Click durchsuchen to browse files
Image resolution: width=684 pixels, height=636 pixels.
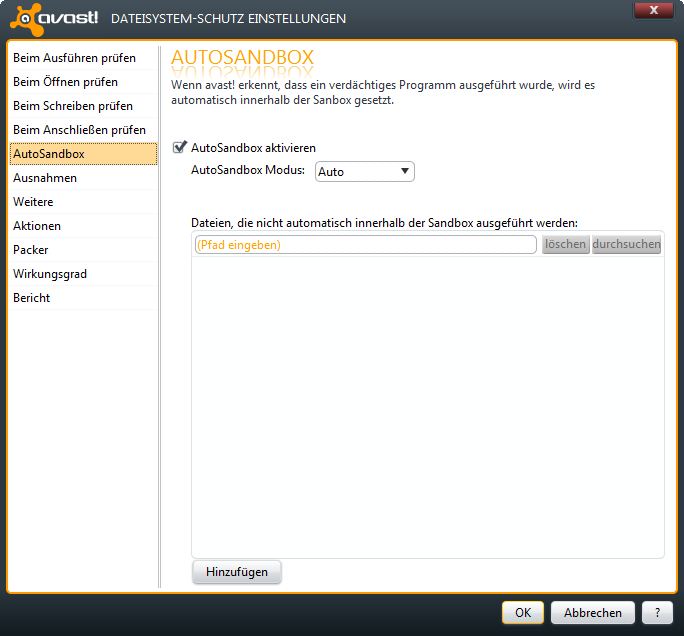(x=626, y=245)
